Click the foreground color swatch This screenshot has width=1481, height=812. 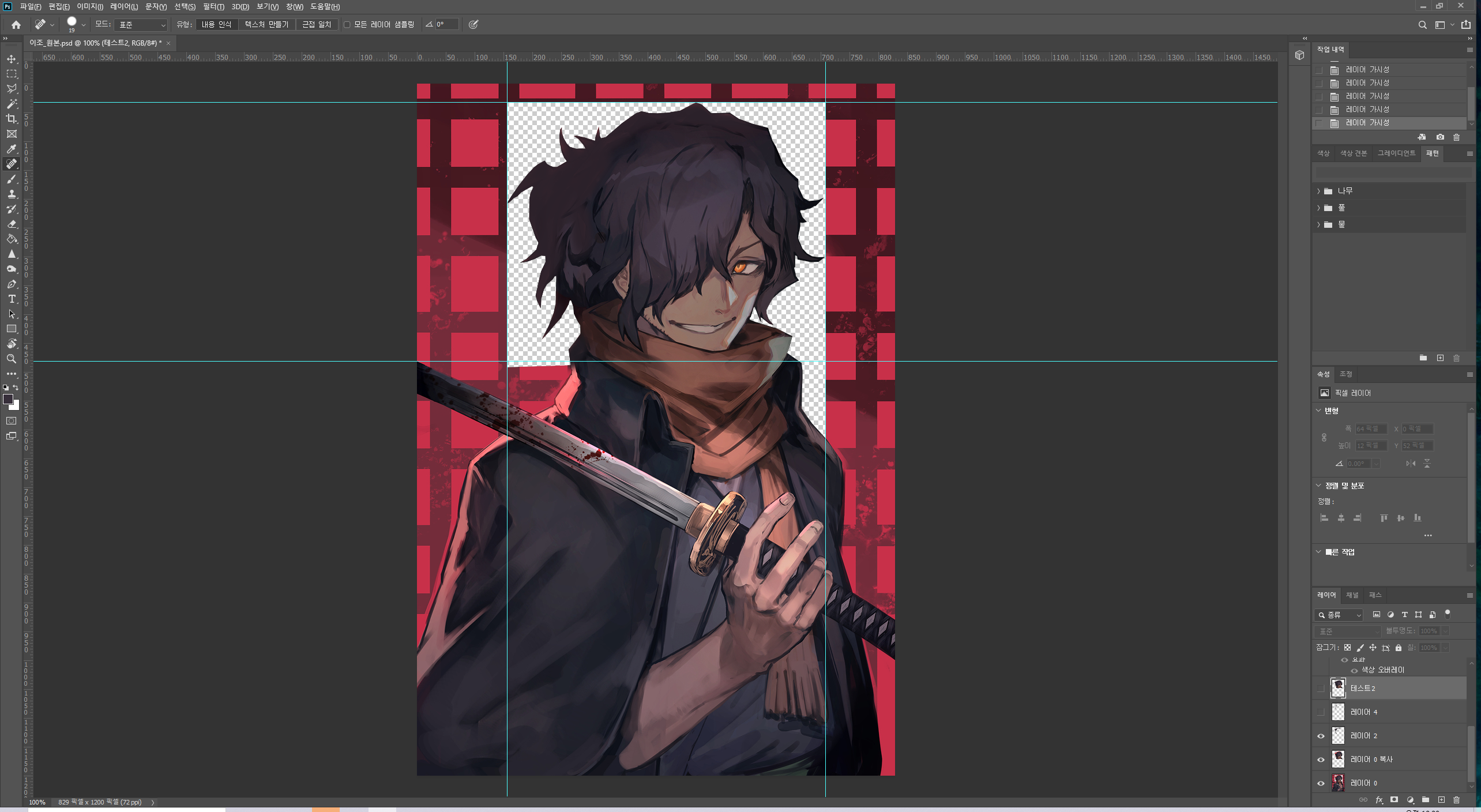8,400
